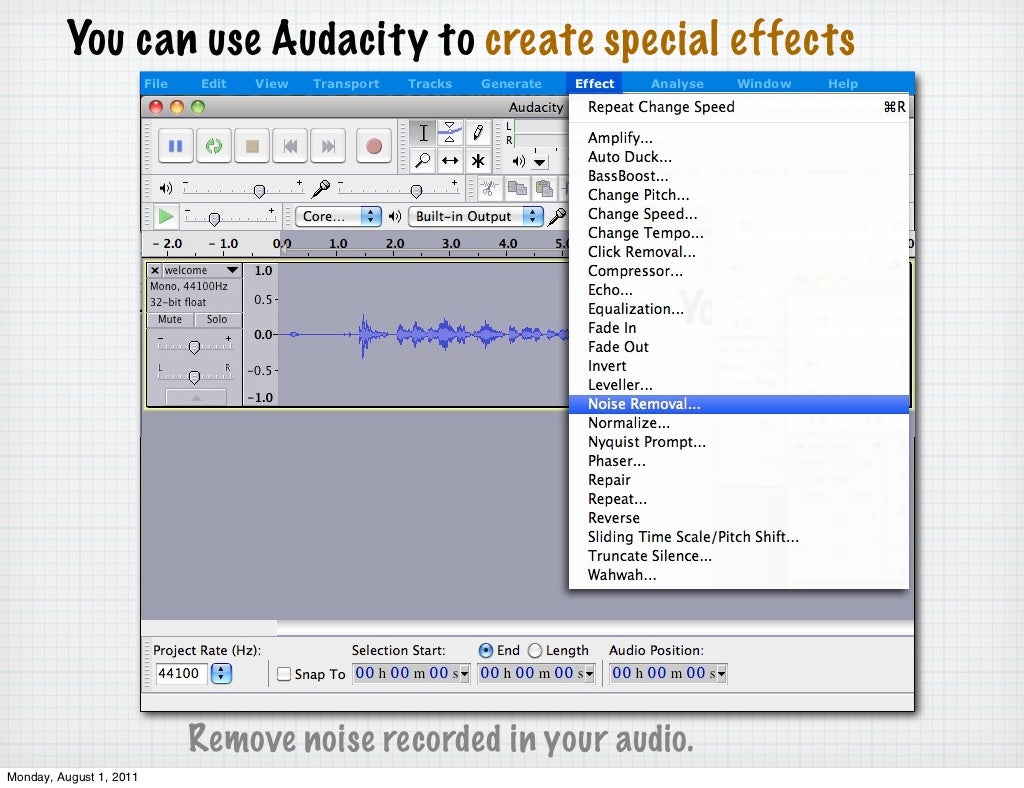Select the Length radio button

point(535,650)
